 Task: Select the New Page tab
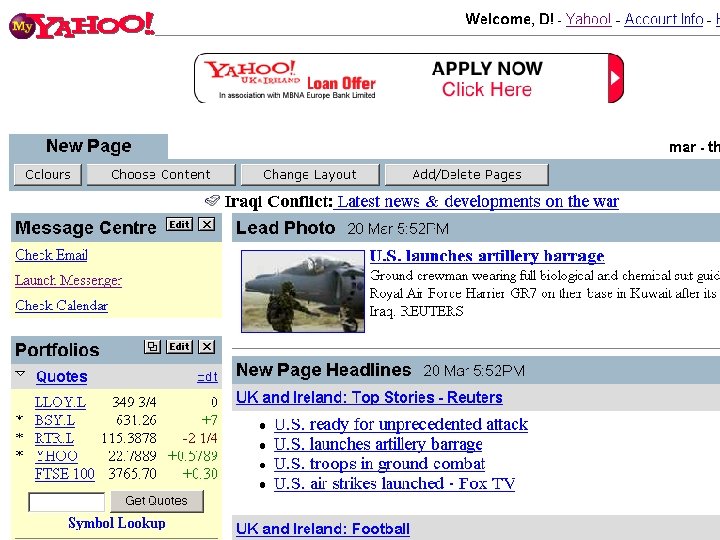point(89,146)
